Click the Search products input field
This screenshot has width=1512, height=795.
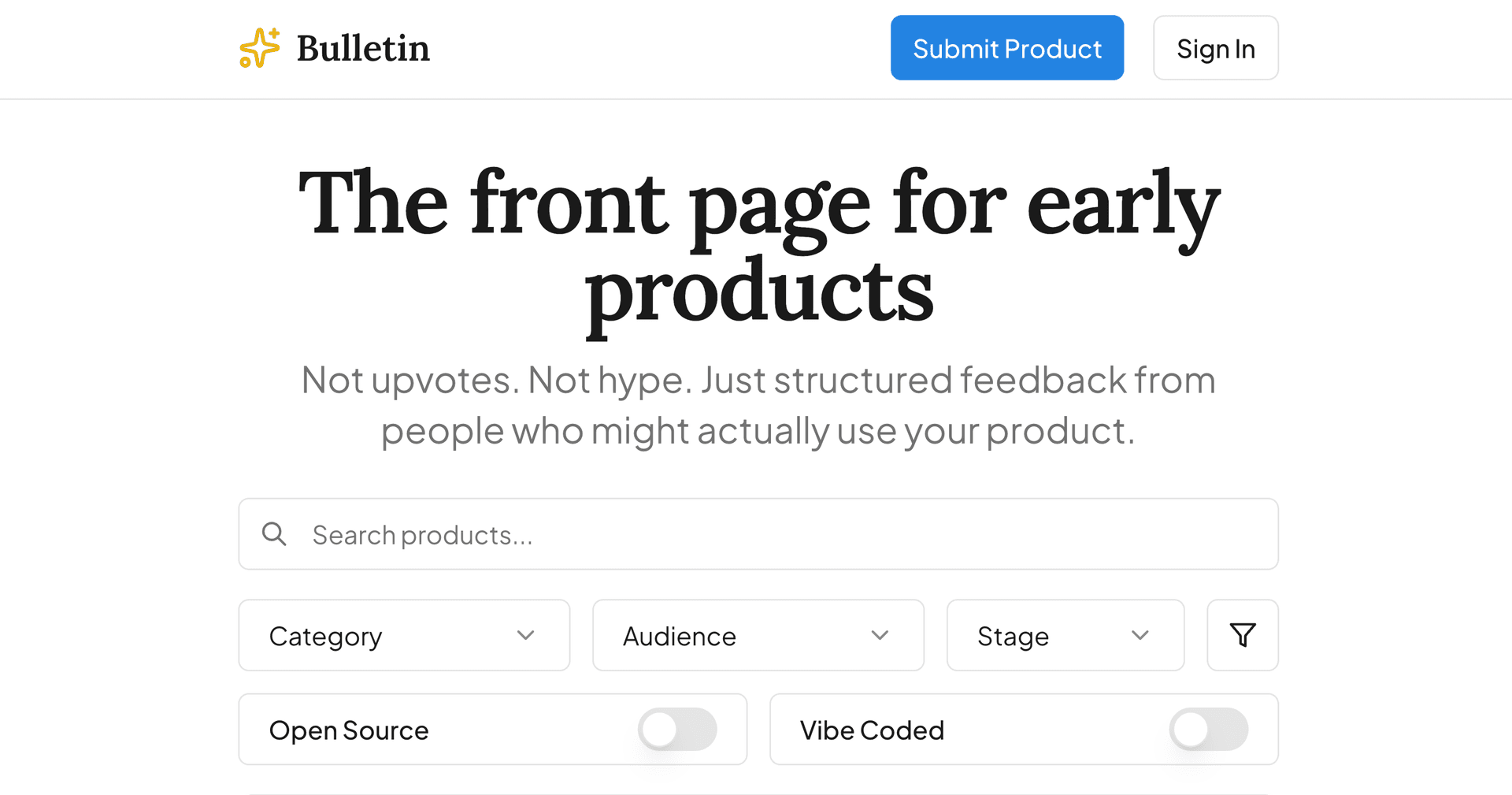click(758, 534)
